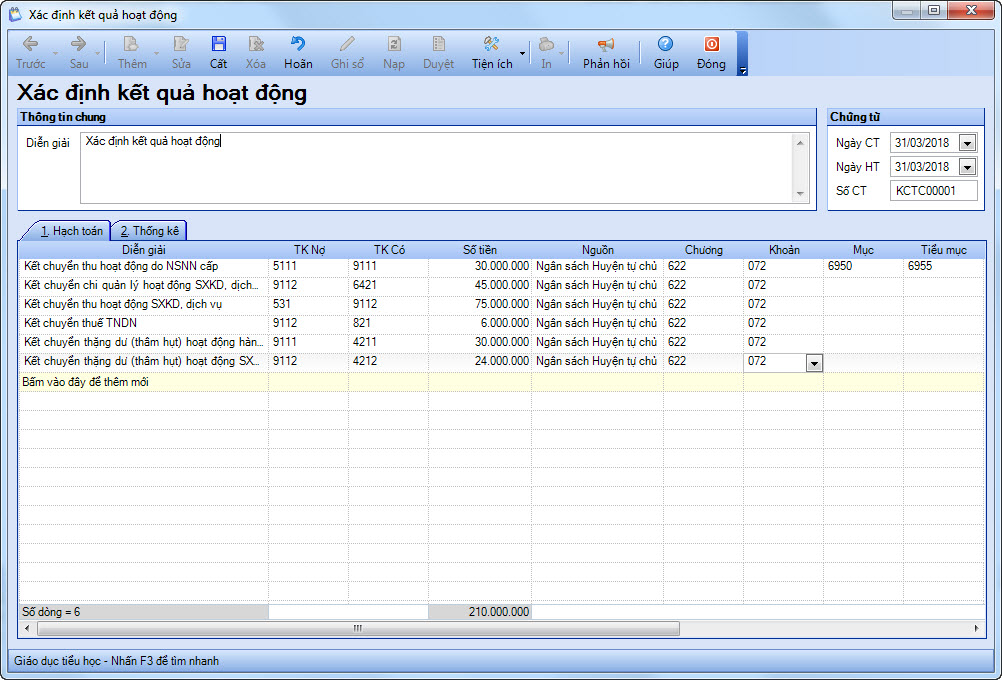1002x680 pixels.
Task: Click TK Có cell 4211
Action: tap(389, 343)
